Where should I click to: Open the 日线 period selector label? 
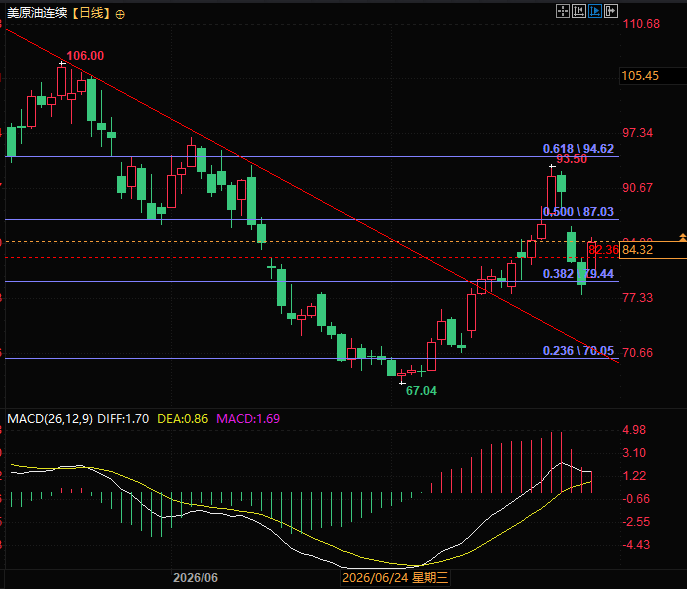[x=91, y=13]
